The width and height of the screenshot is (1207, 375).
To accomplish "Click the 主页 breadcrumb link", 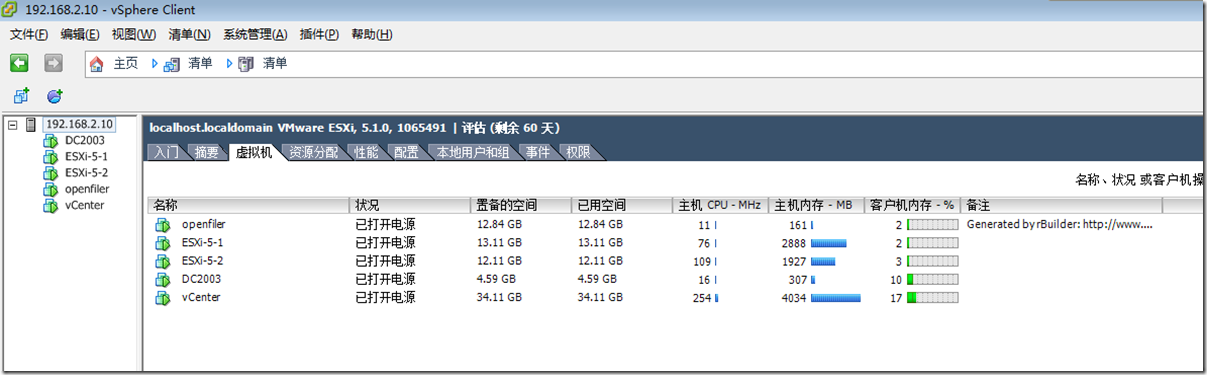I will (125, 64).
